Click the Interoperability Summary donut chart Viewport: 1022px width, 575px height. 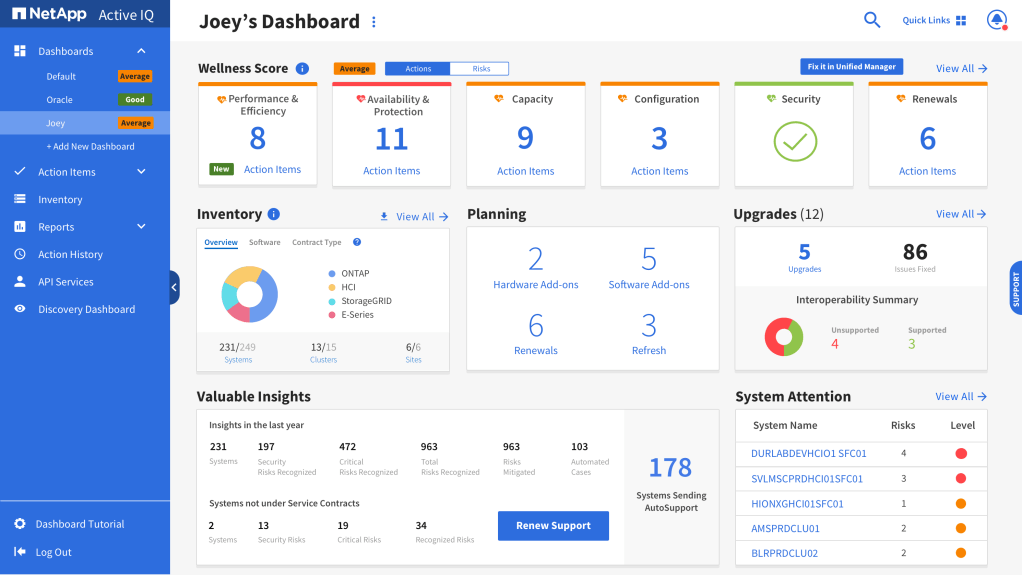tap(784, 337)
